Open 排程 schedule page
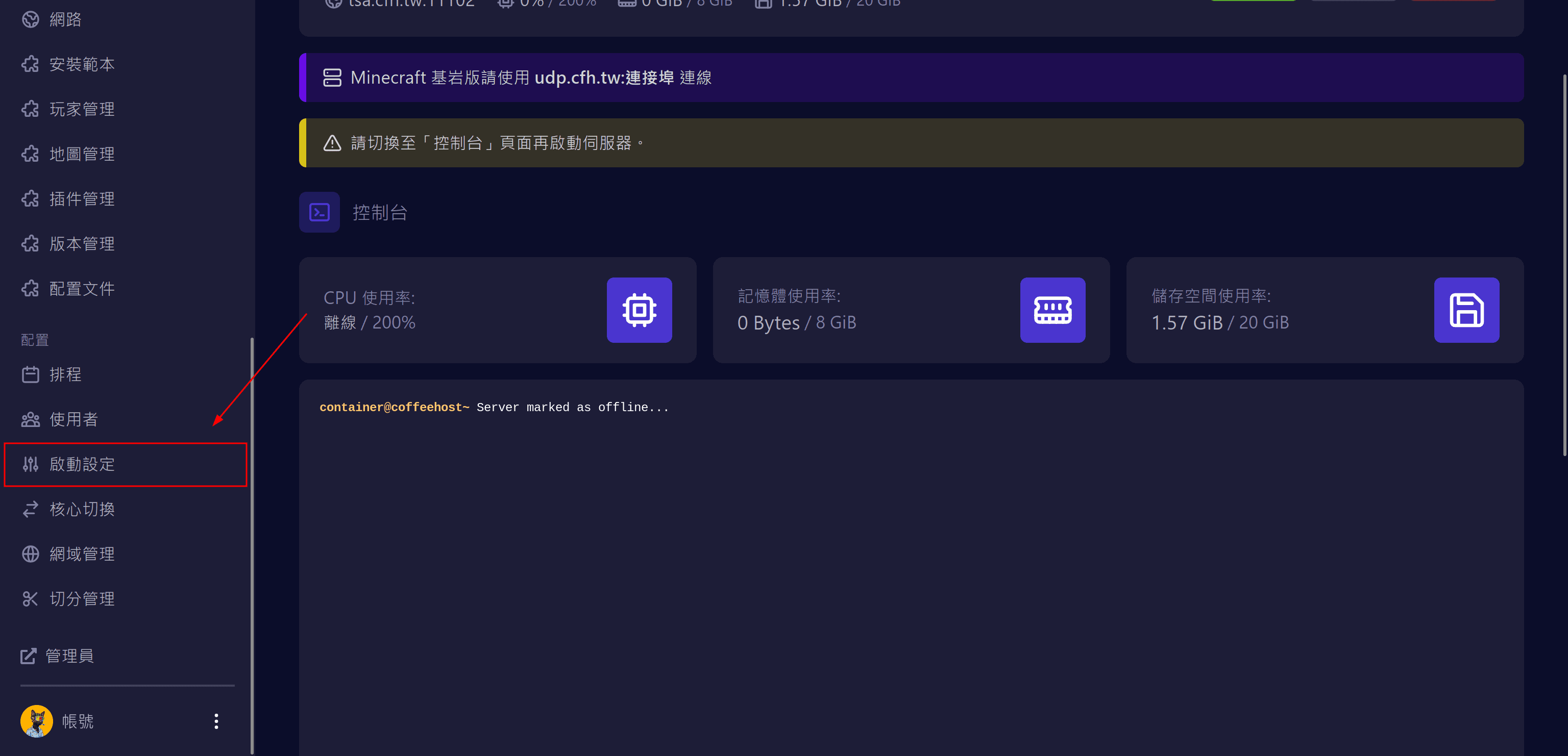 [64, 374]
